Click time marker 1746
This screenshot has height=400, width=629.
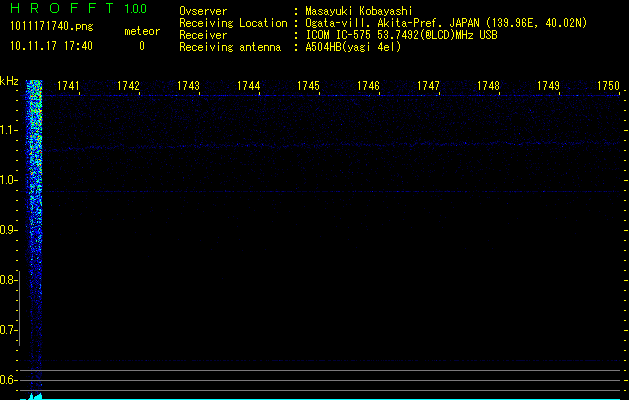click(x=368, y=86)
